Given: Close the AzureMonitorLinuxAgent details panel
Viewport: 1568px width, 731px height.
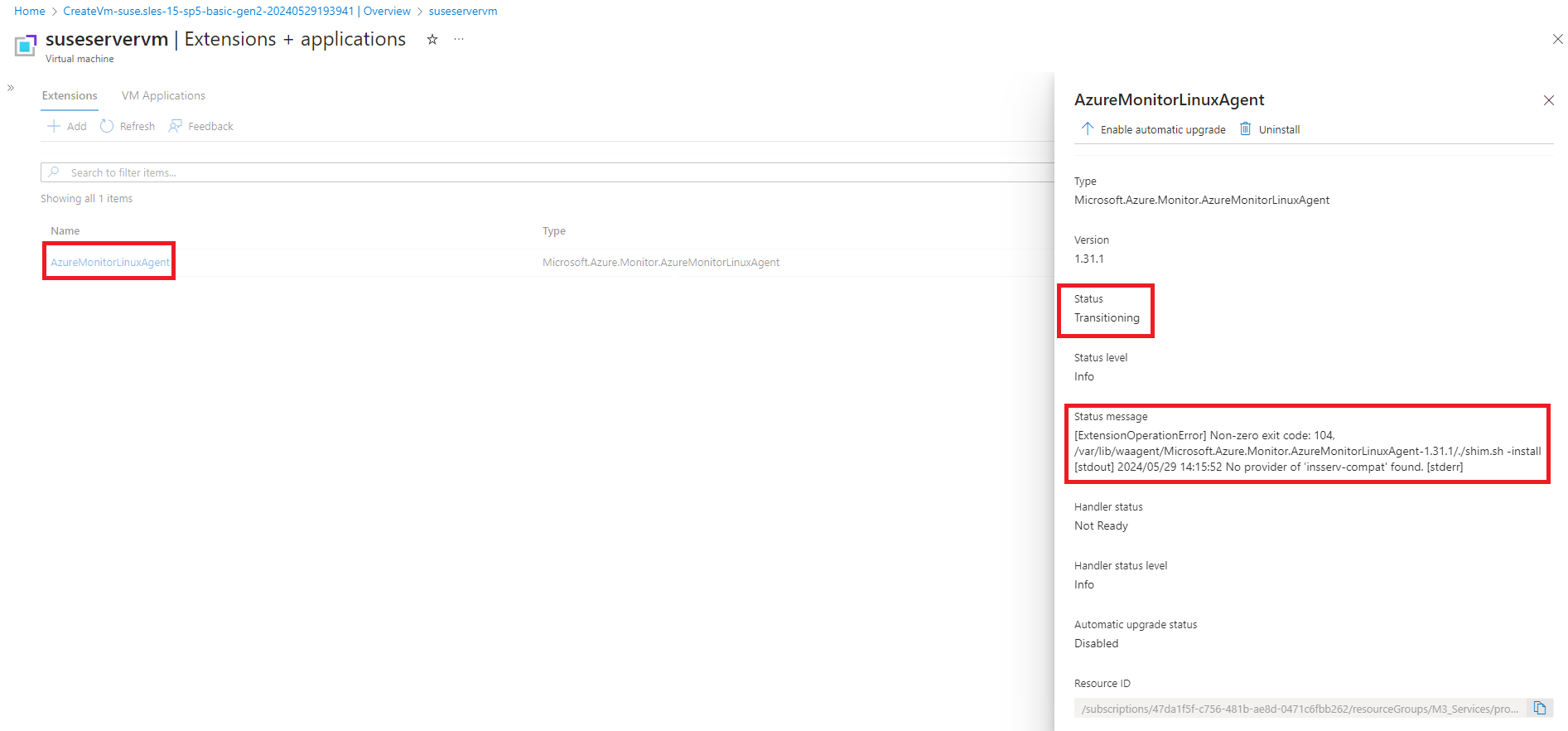Looking at the screenshot, I should [x=1548, y=100].
